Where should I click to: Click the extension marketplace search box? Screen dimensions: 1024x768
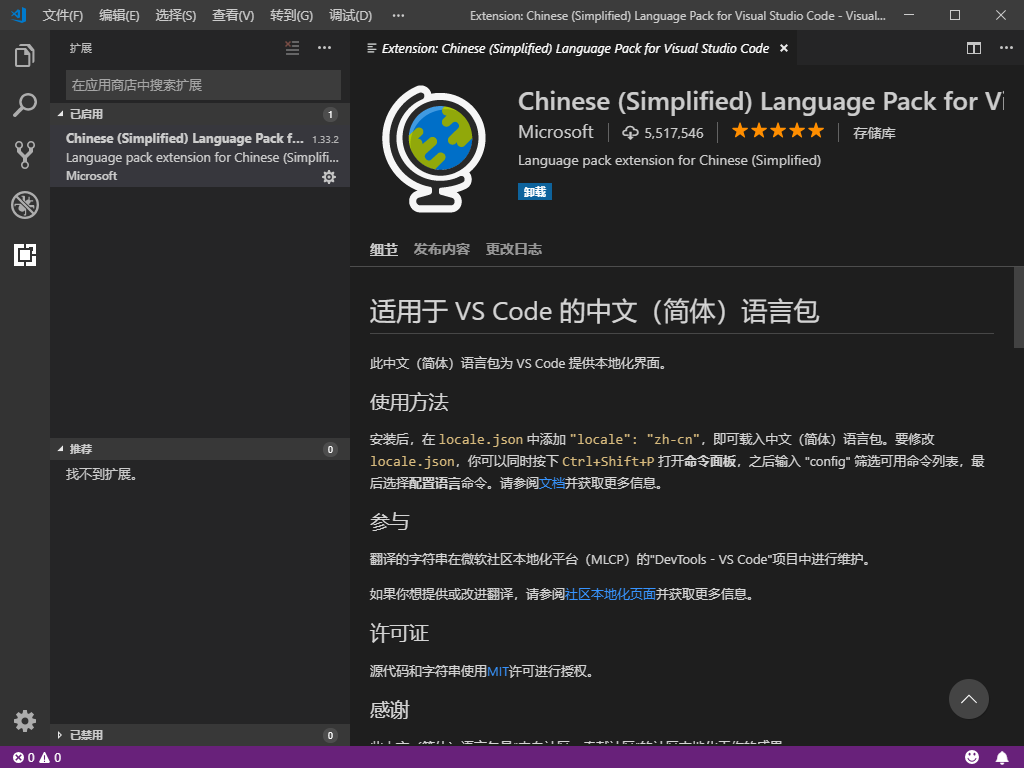[x=203, y=85]
